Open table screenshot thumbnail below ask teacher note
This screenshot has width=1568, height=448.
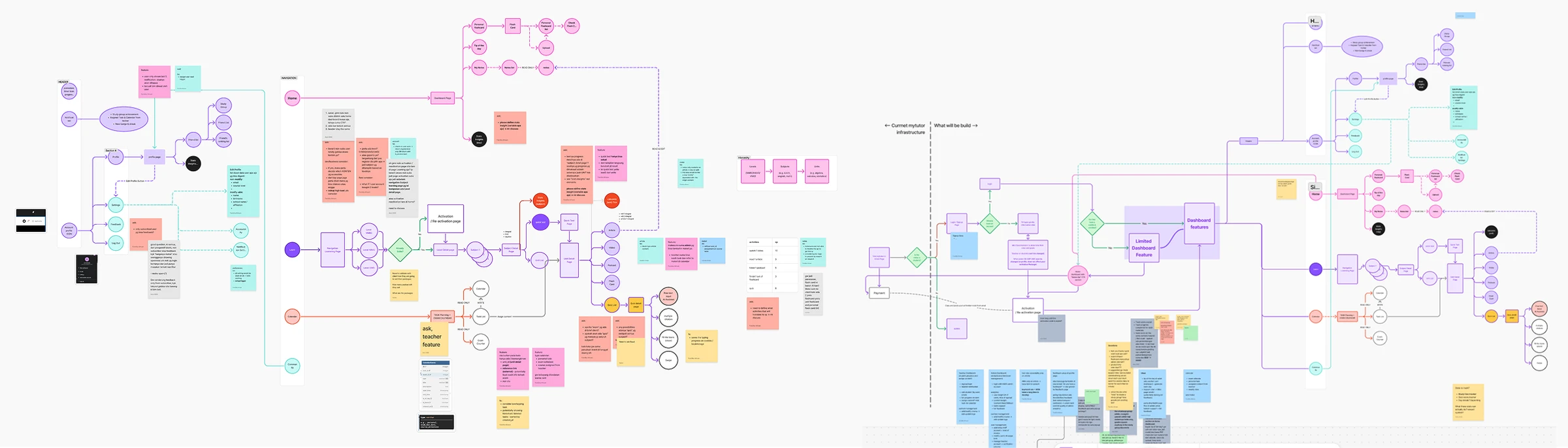click(x=436, y=385)
